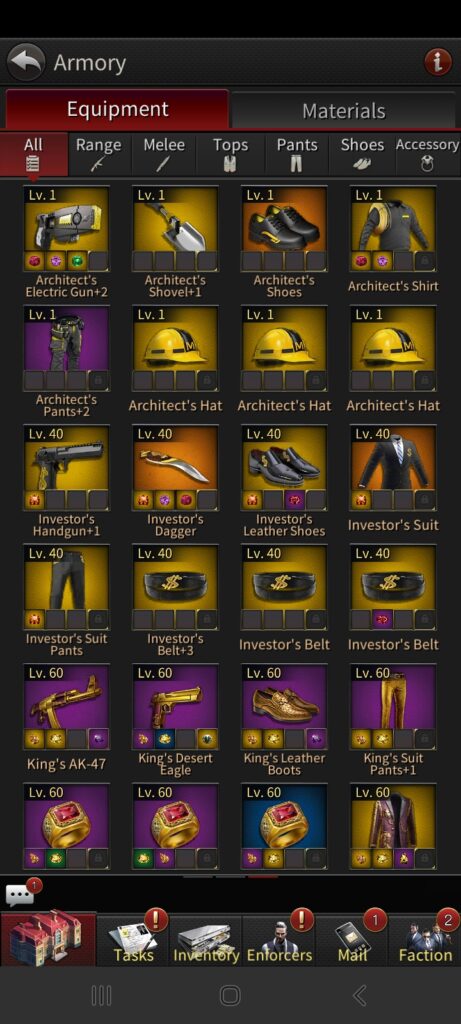The width and height of the screenshot is (461, 1024).
Task: Tap the back arrow next to Armory
Action: click(x=25, y=62)
